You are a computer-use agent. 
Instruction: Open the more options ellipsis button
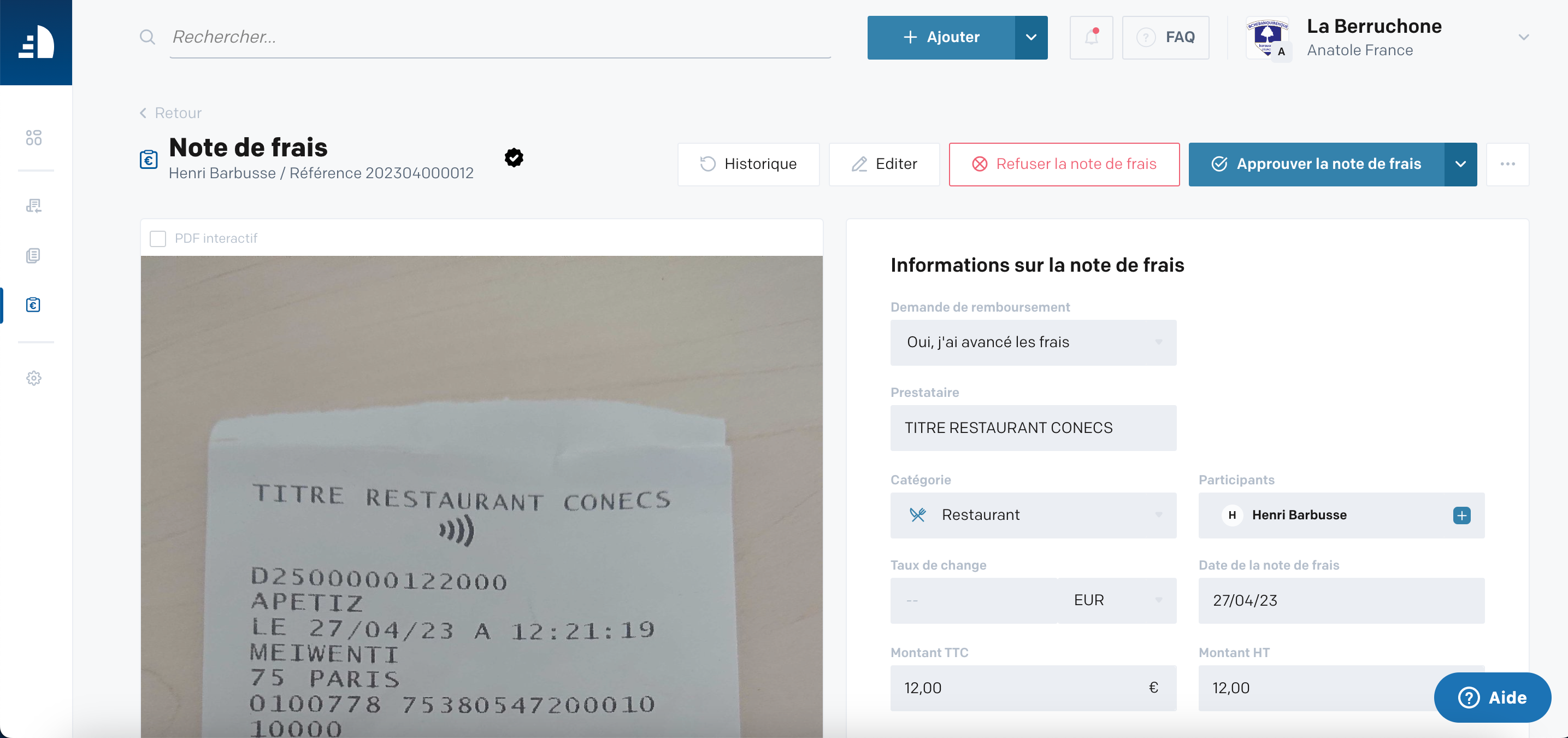click(1507, 165)
